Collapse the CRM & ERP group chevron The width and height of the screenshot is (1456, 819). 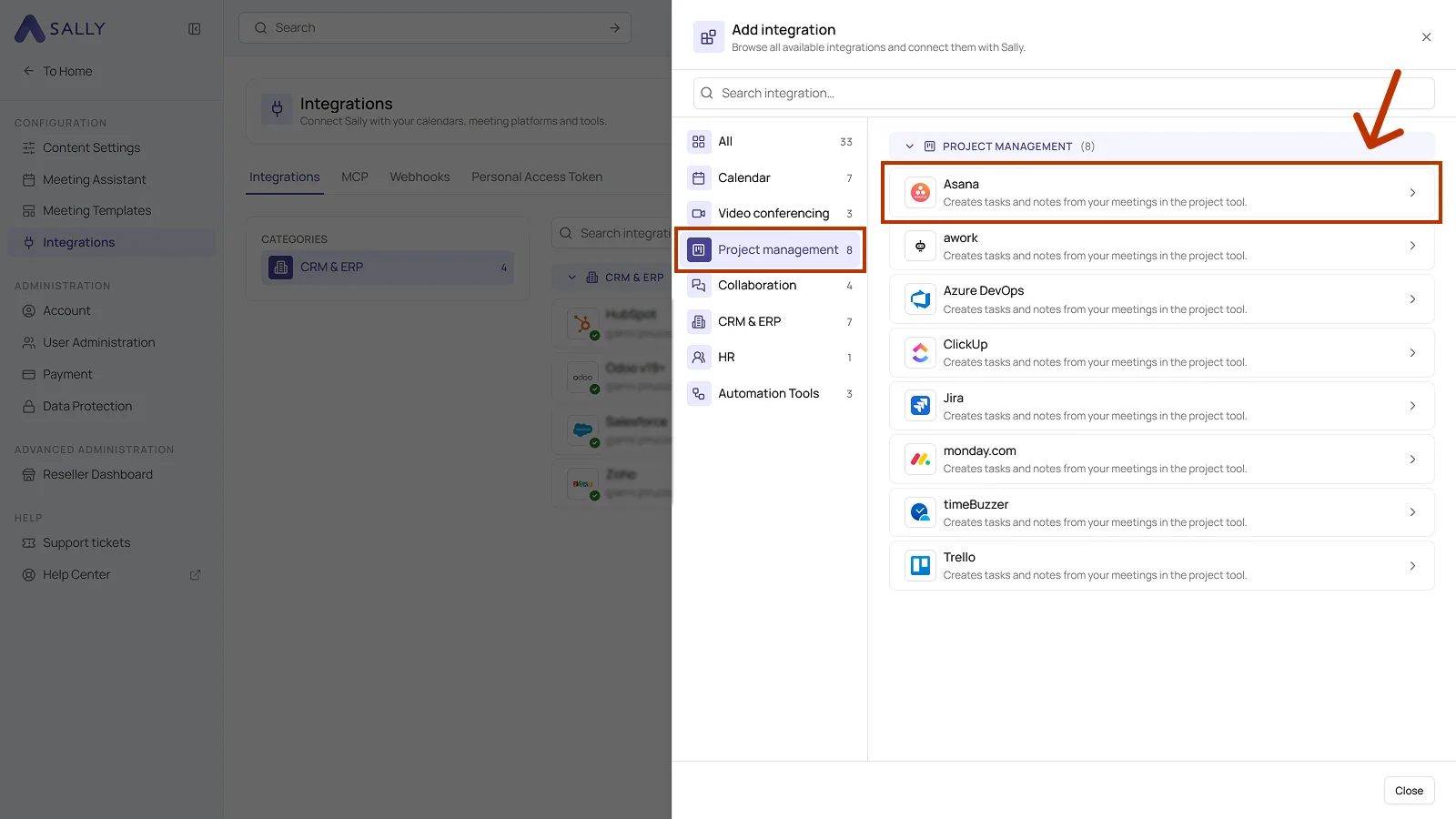pyautogui.click(x=571, y=278)
